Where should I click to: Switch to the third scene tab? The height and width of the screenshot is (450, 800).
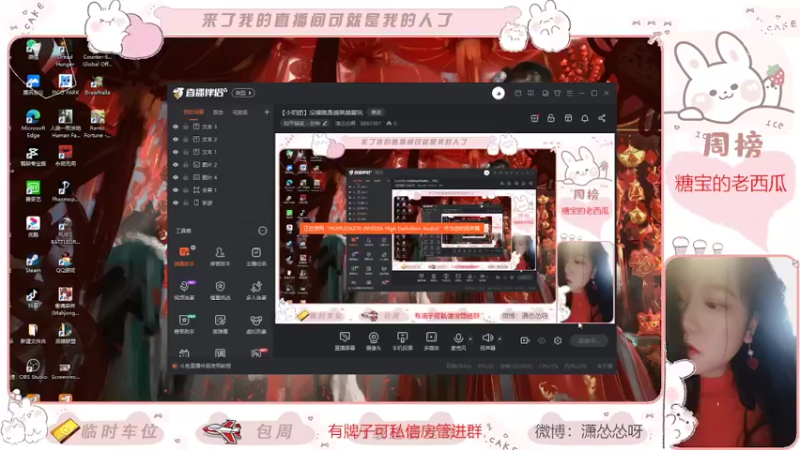click(240, 112)
